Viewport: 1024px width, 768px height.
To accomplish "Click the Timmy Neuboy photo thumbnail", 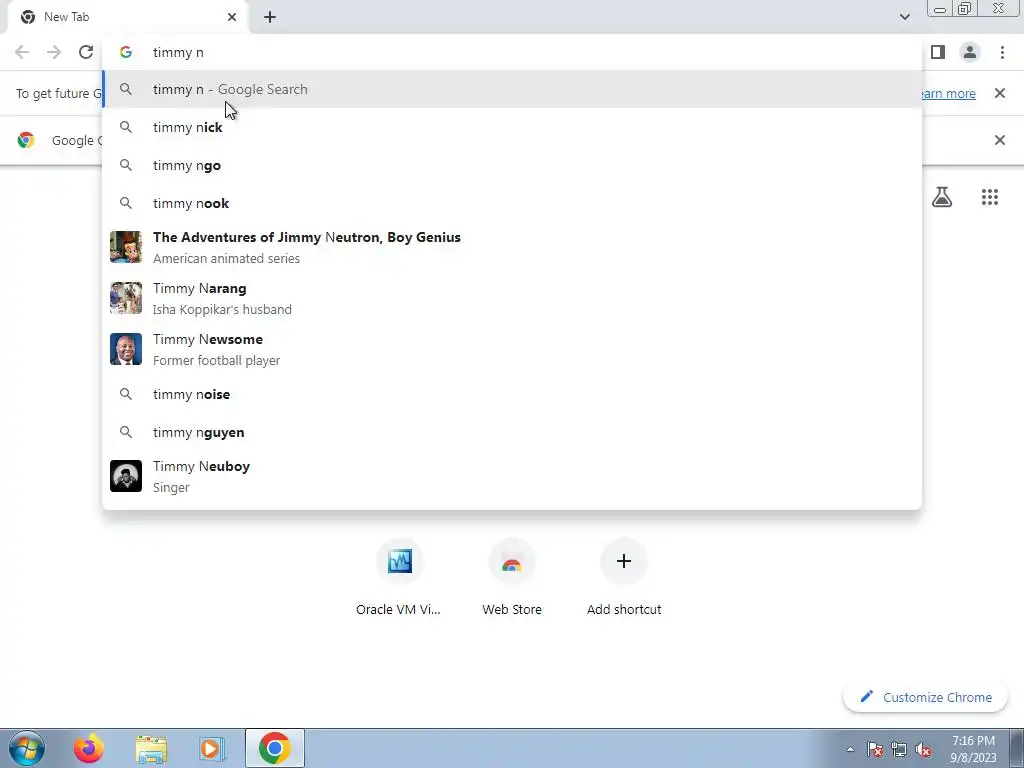I will pos(126,476).
